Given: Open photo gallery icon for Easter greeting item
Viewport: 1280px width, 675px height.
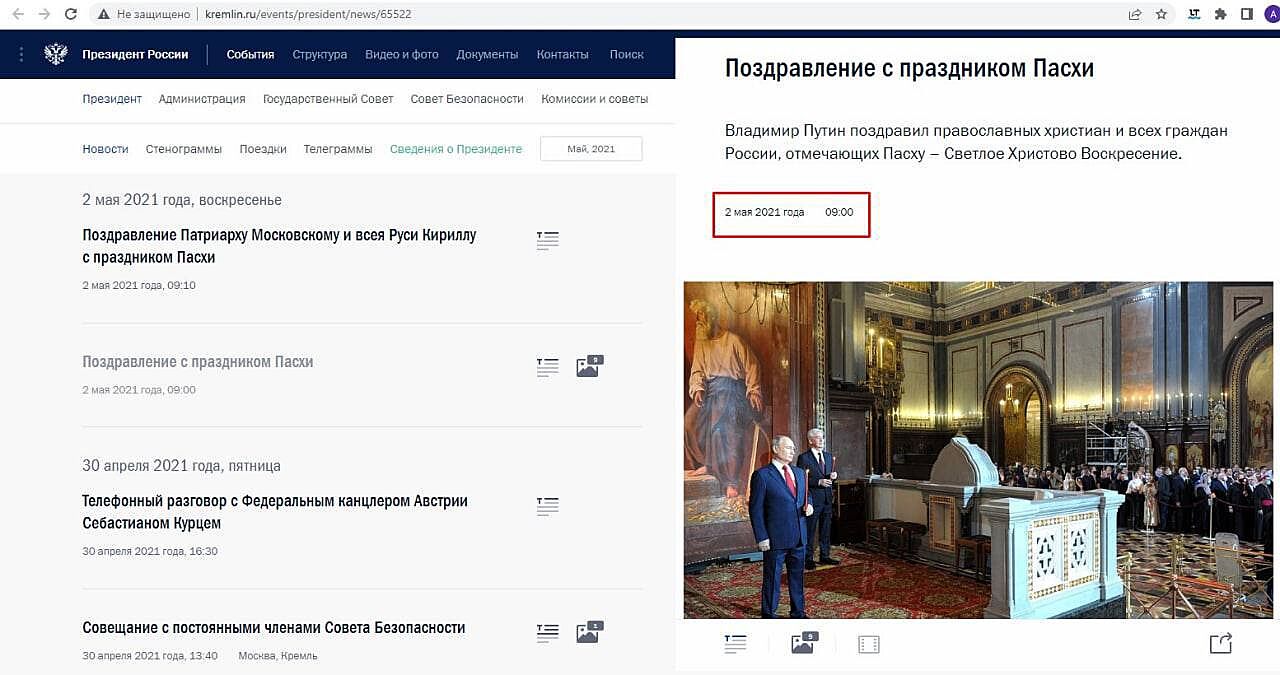Looking at the screenshot, I should [589, 367].
